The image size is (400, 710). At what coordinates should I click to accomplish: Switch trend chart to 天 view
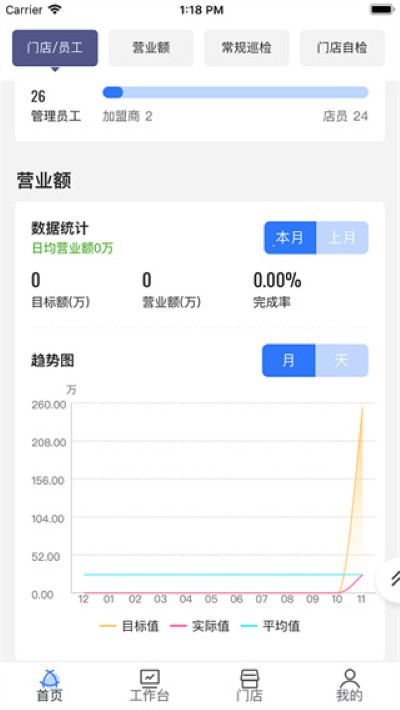point(342,360)
